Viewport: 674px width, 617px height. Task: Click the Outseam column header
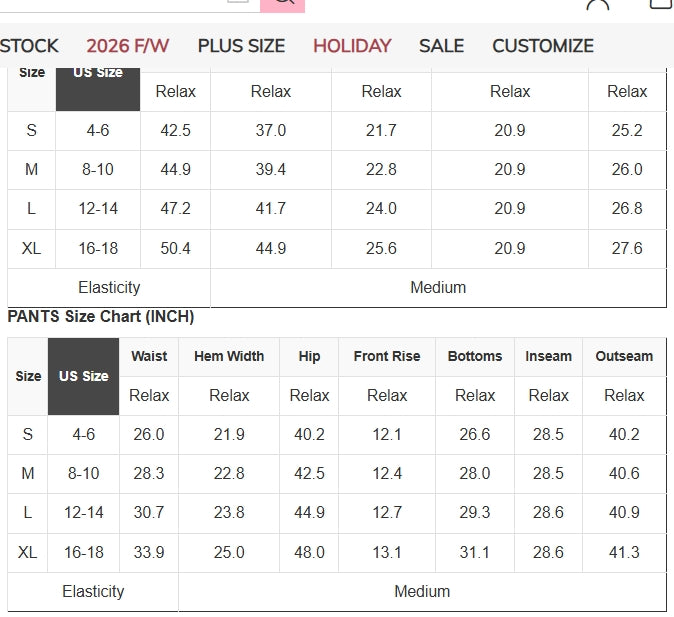624,356
